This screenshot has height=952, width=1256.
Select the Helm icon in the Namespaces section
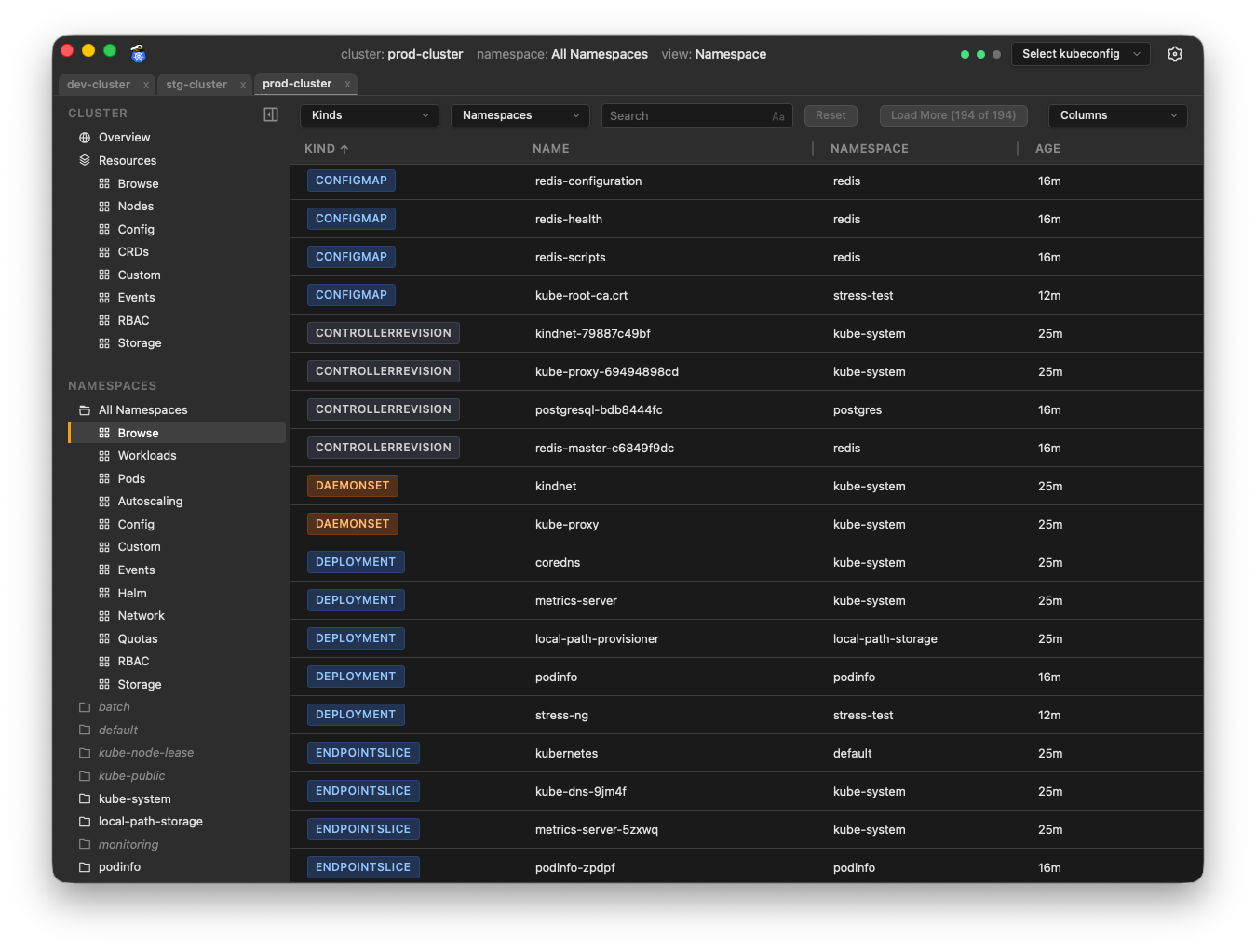(103, 593)
